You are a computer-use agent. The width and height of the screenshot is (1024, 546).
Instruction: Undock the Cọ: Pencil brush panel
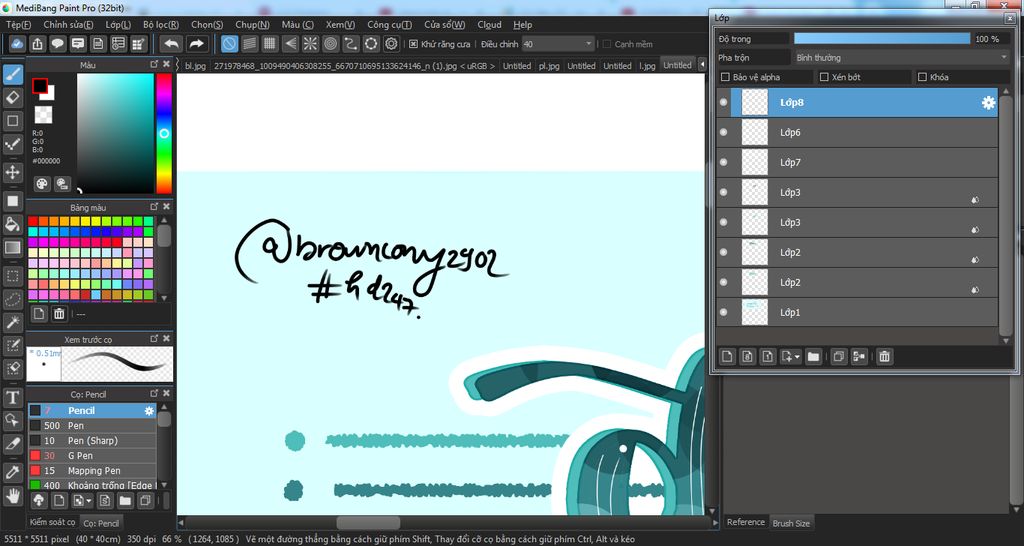pyautogui.click(x=154, y=393)
